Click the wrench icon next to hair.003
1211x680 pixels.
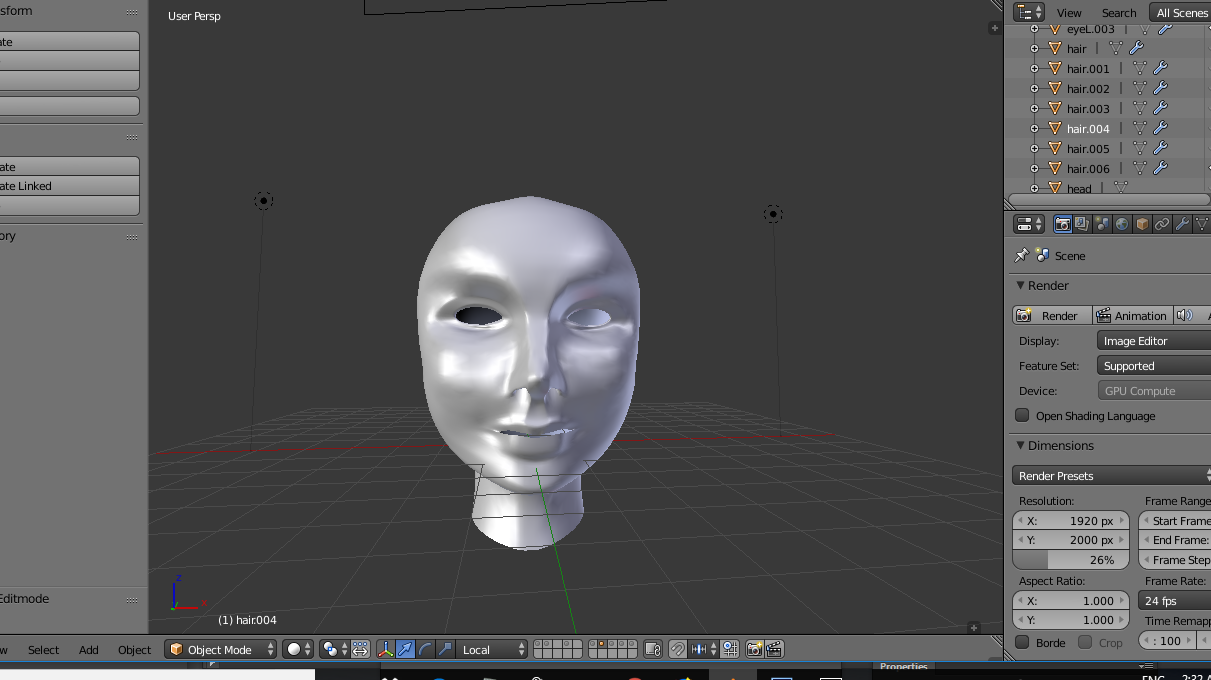[x=1160, y=108]
